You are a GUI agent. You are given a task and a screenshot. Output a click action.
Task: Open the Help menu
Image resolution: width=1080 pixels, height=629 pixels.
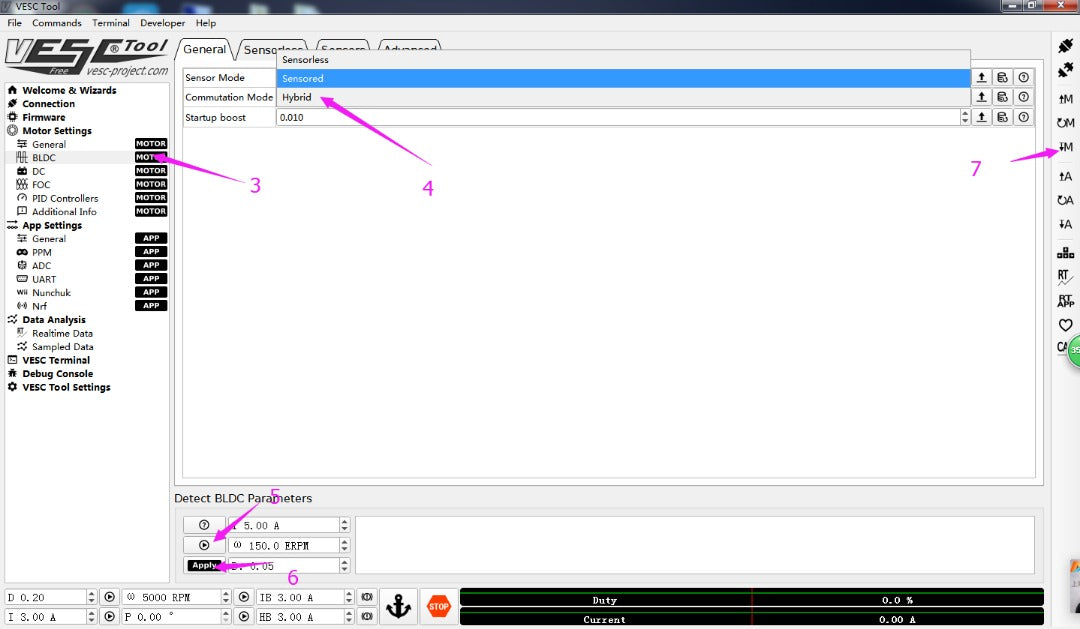click(x=205, y=23)
